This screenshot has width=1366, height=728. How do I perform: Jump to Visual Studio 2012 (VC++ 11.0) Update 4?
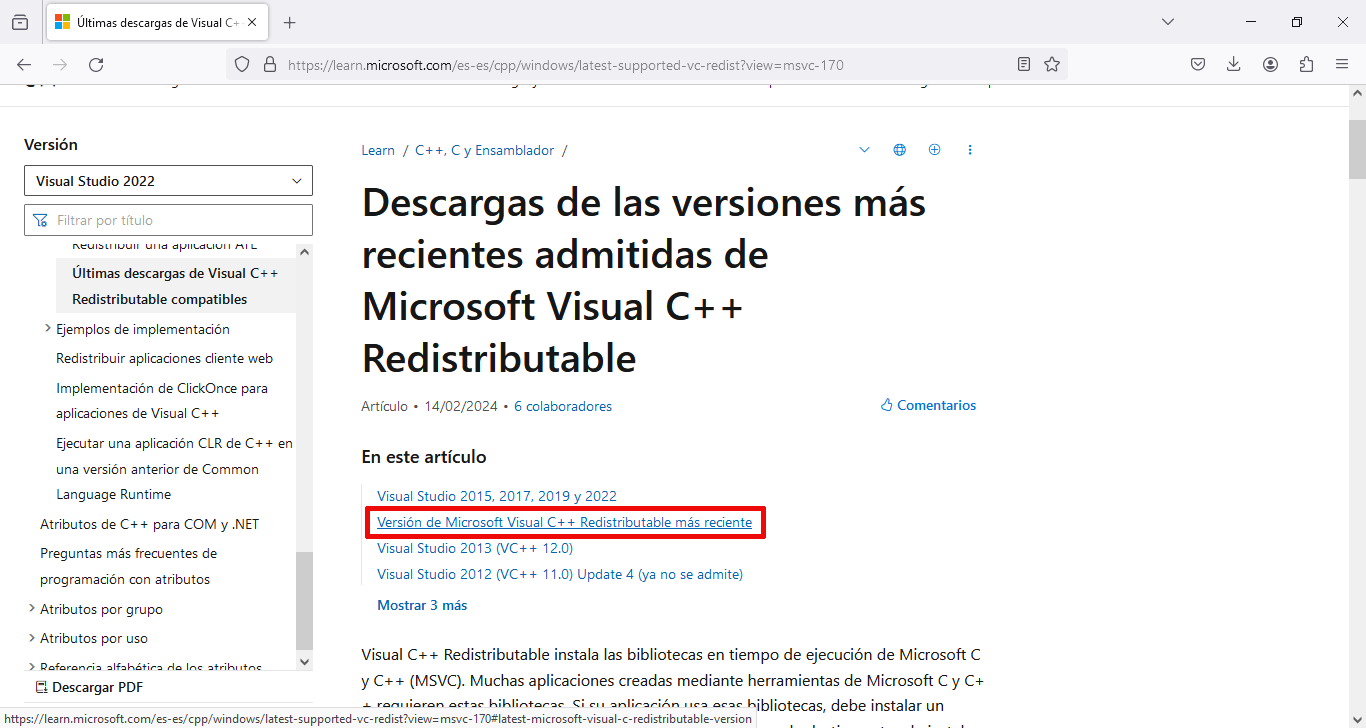560,574
